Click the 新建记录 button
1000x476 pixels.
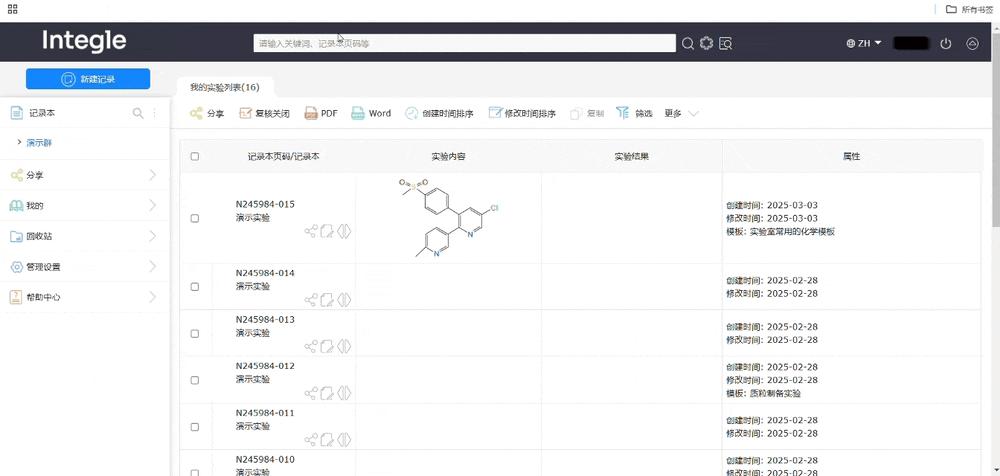pos(88,79)
